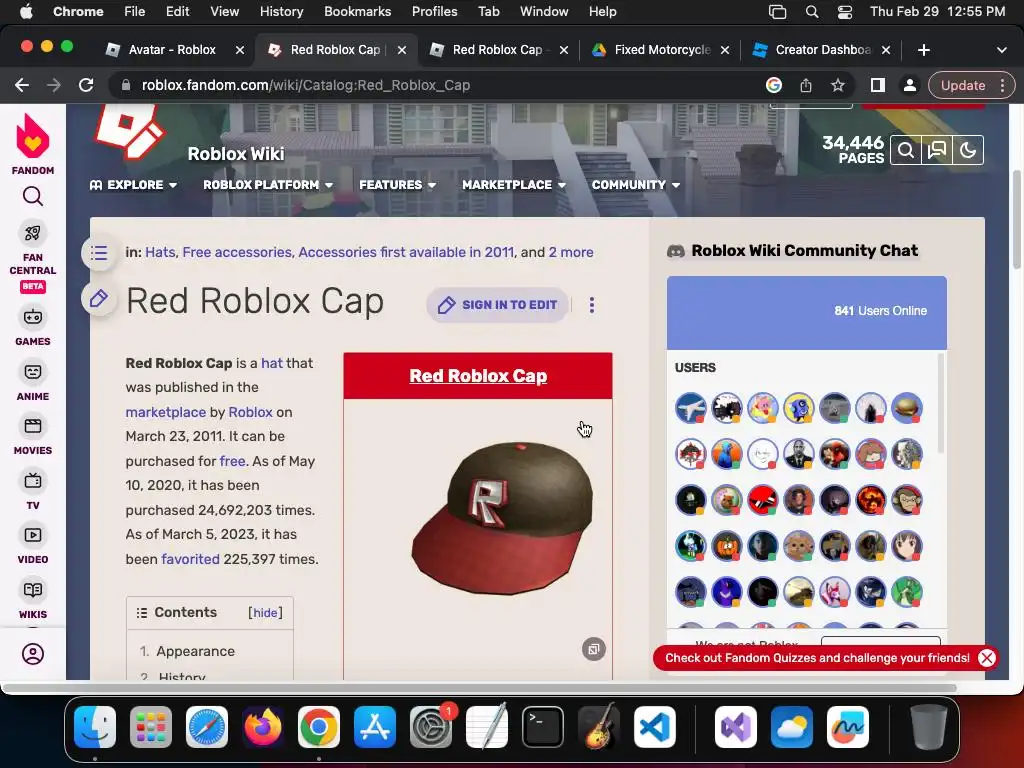Expand the tab search chevron
The width and height of the screenshot is (1024, 768).
(1002, 50)
